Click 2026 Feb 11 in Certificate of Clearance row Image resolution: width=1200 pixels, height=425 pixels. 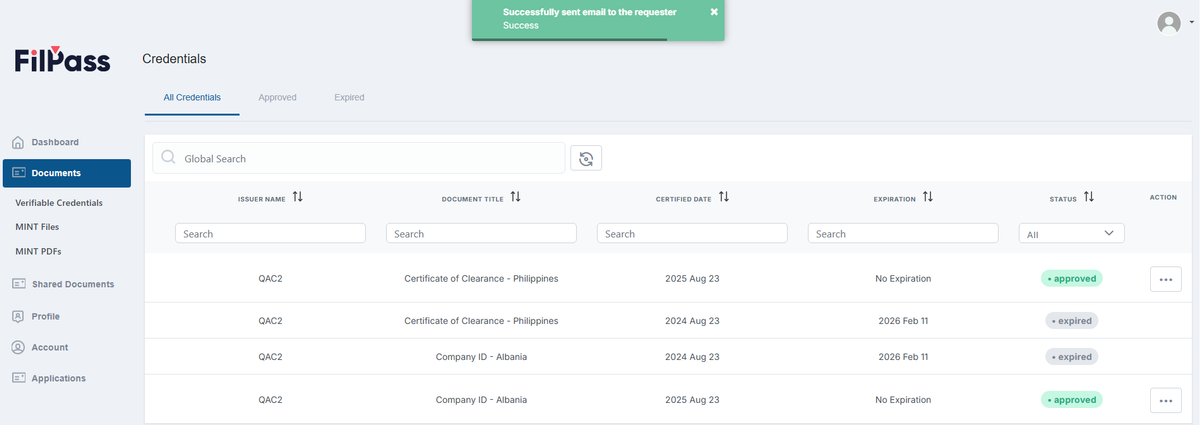pyautogui.click(x=903, y=321)
